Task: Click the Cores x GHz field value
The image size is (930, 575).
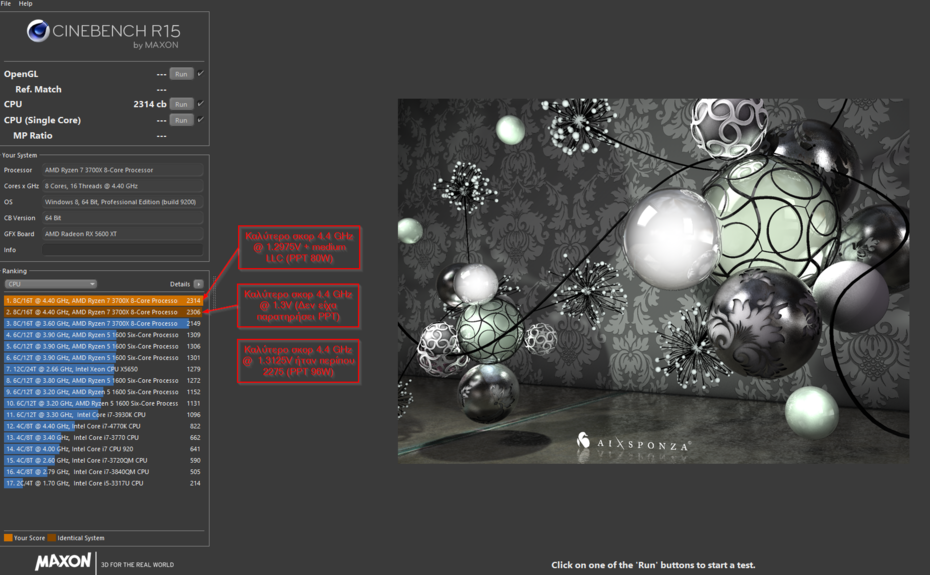Action: 123,186
